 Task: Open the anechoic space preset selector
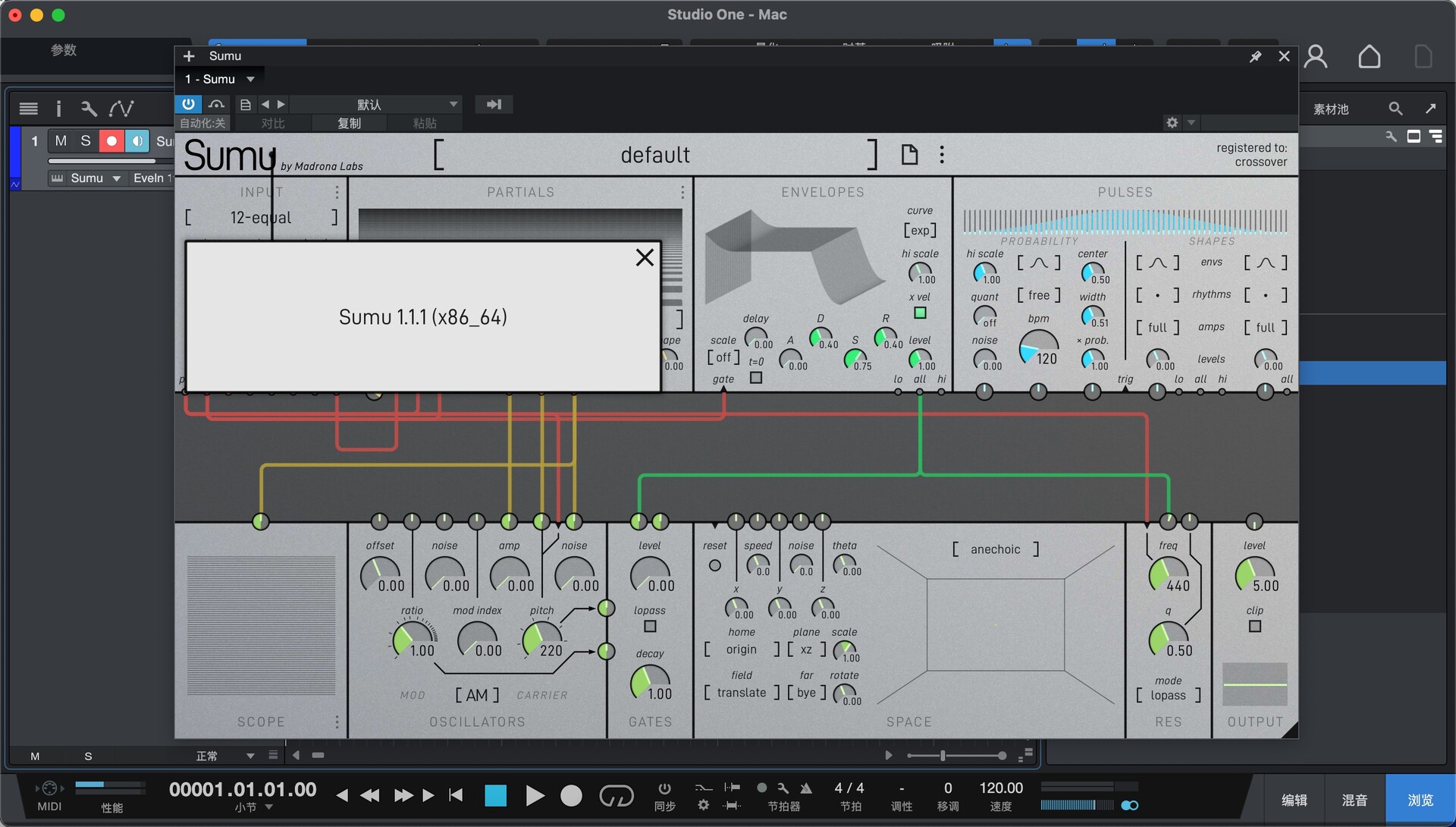(996, 549)
